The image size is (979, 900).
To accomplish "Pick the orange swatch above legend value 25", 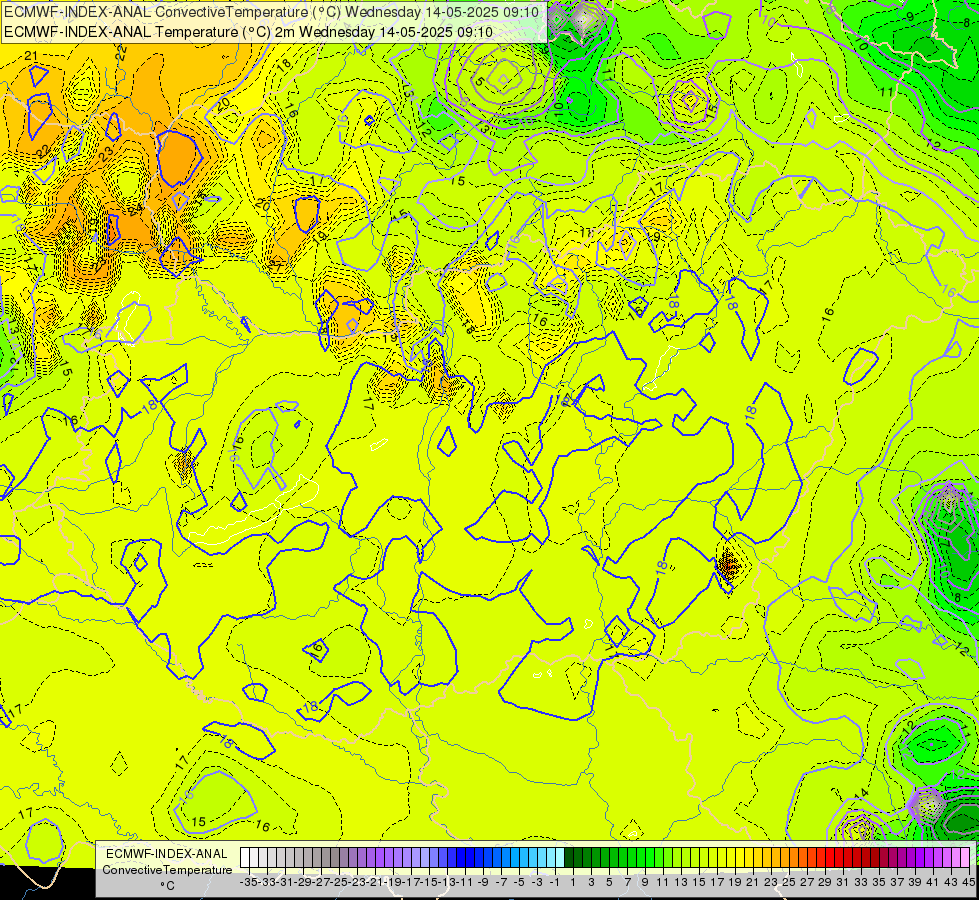I will 785,858.
